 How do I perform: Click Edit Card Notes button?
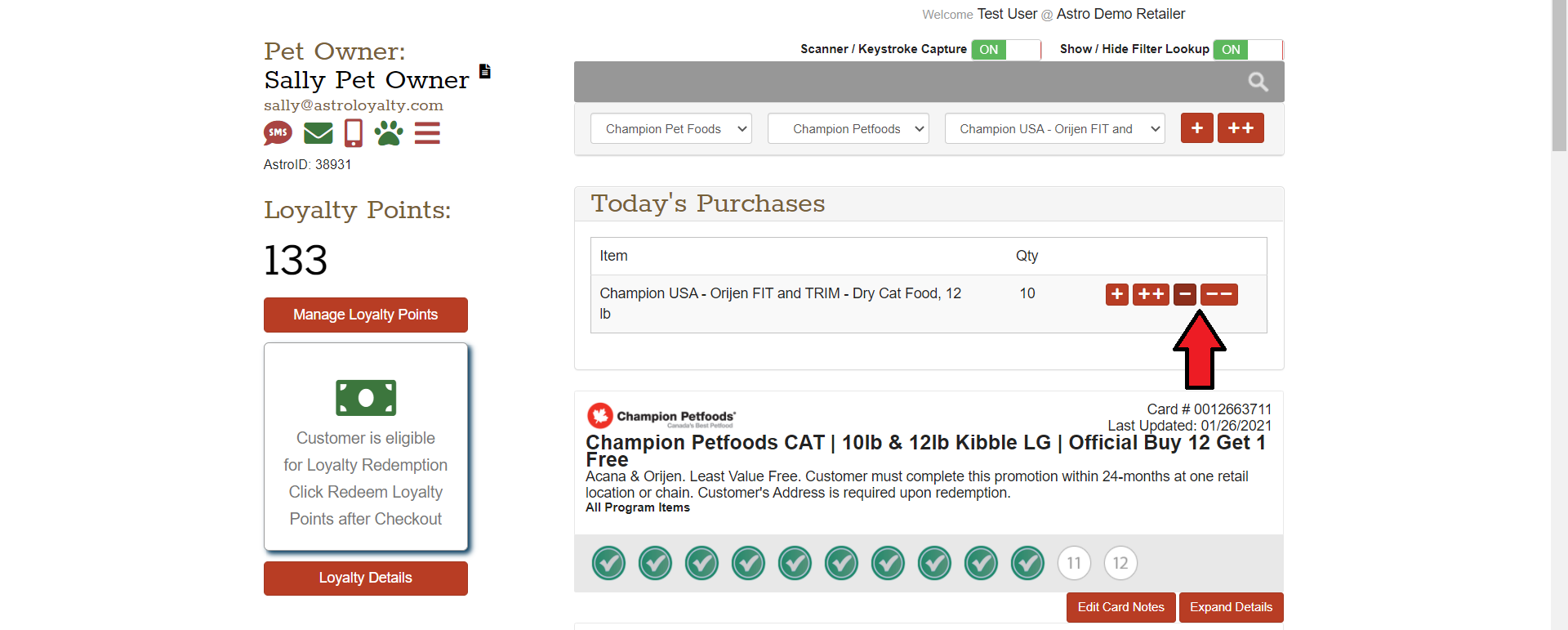(1121, 607)
